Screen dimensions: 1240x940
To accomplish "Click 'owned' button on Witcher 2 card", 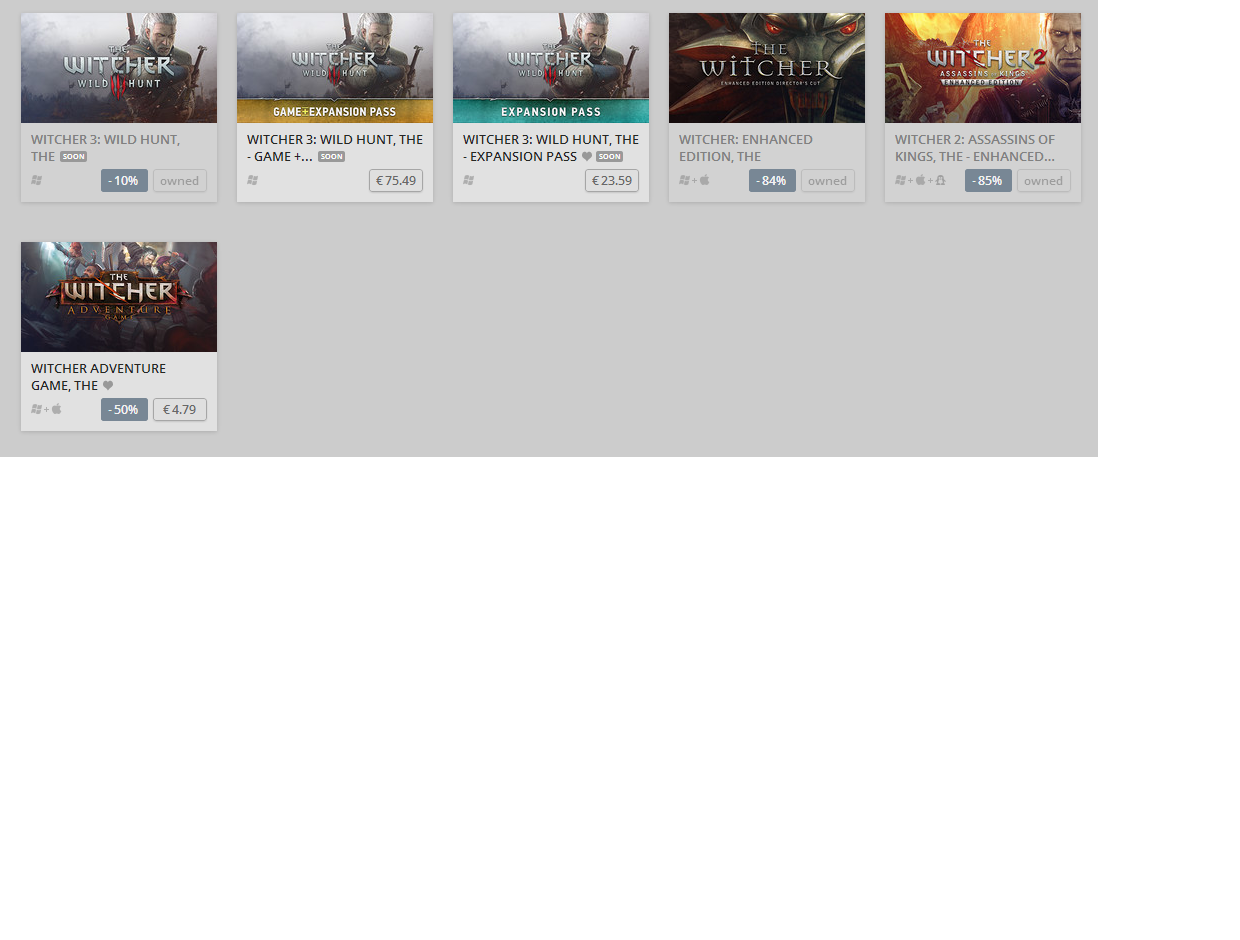I will coord(1044,181).
